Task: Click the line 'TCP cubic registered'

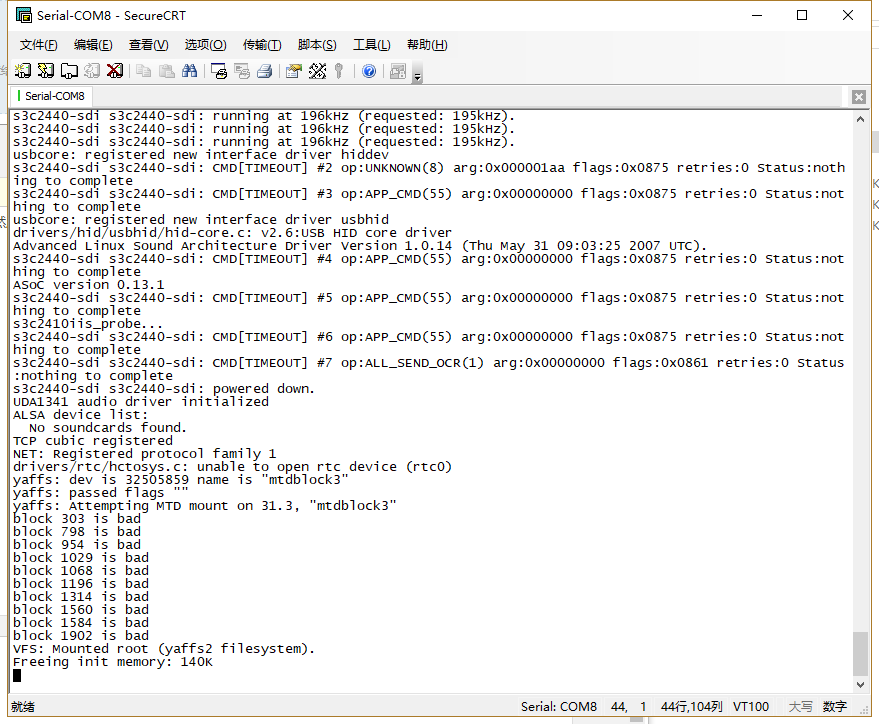Action: coord(93,440)
